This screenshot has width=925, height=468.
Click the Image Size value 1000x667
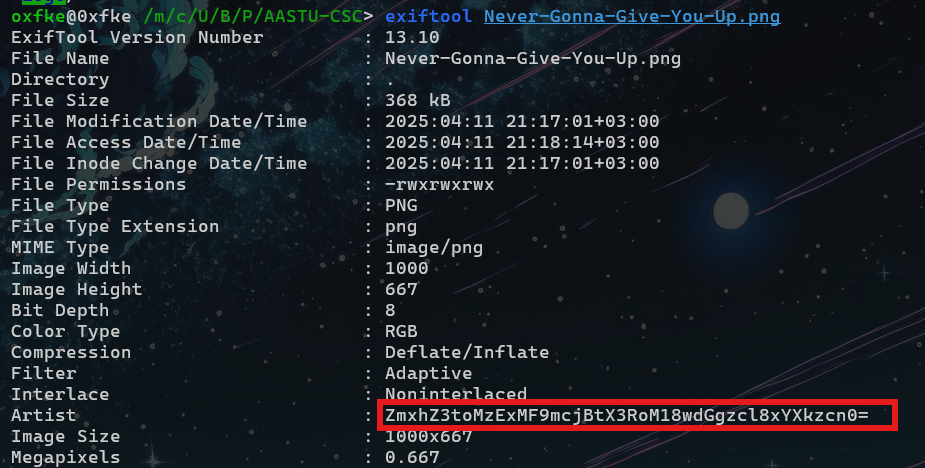[x=429, y=436]
